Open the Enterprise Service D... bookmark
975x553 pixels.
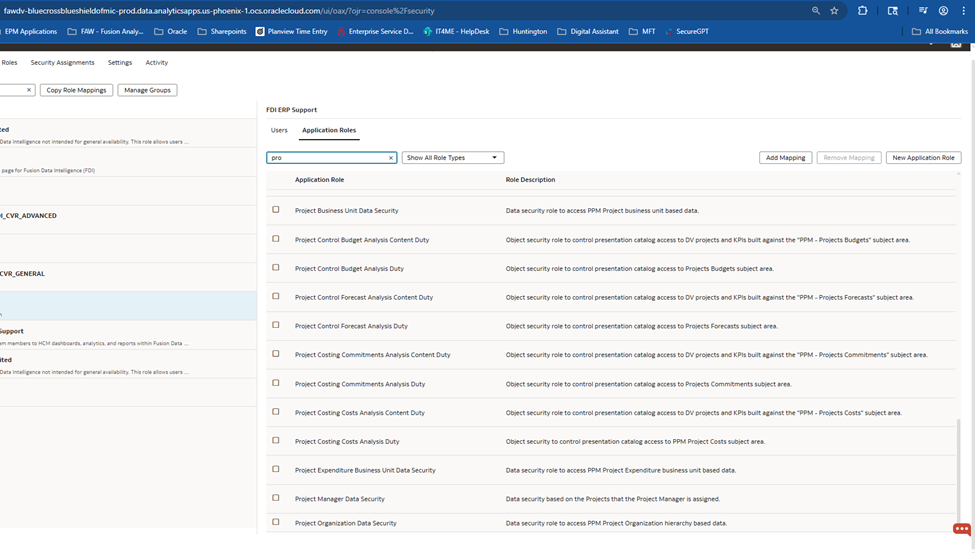[375, 31]
